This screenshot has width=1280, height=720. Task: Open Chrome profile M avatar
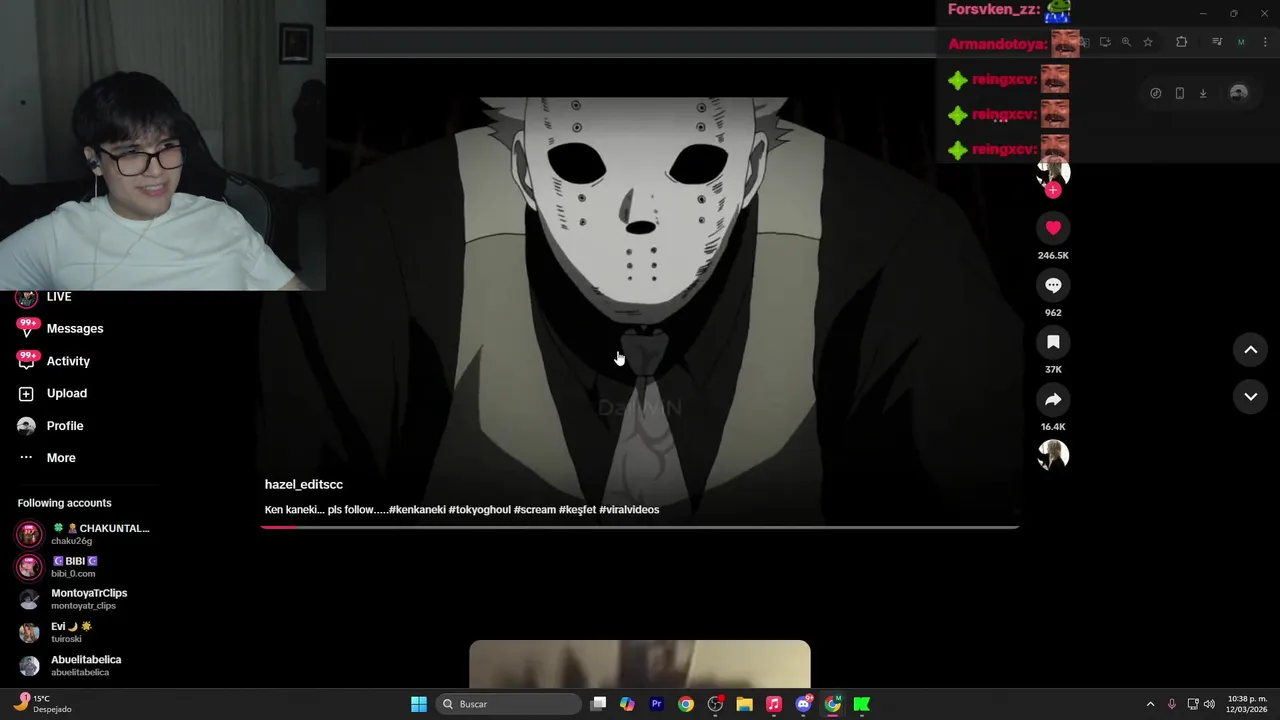1241,42
